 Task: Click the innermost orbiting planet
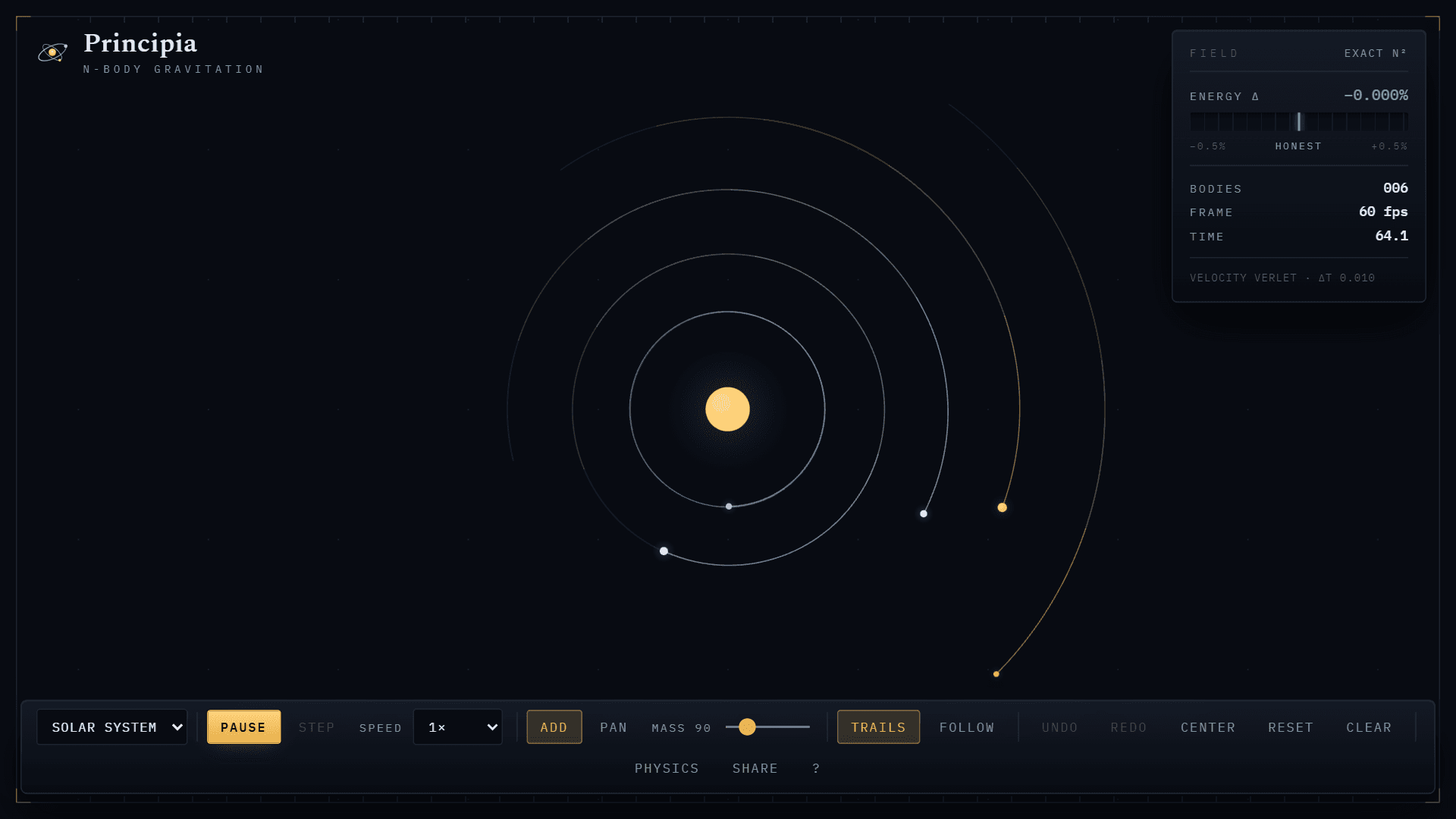tap(729, 507)
